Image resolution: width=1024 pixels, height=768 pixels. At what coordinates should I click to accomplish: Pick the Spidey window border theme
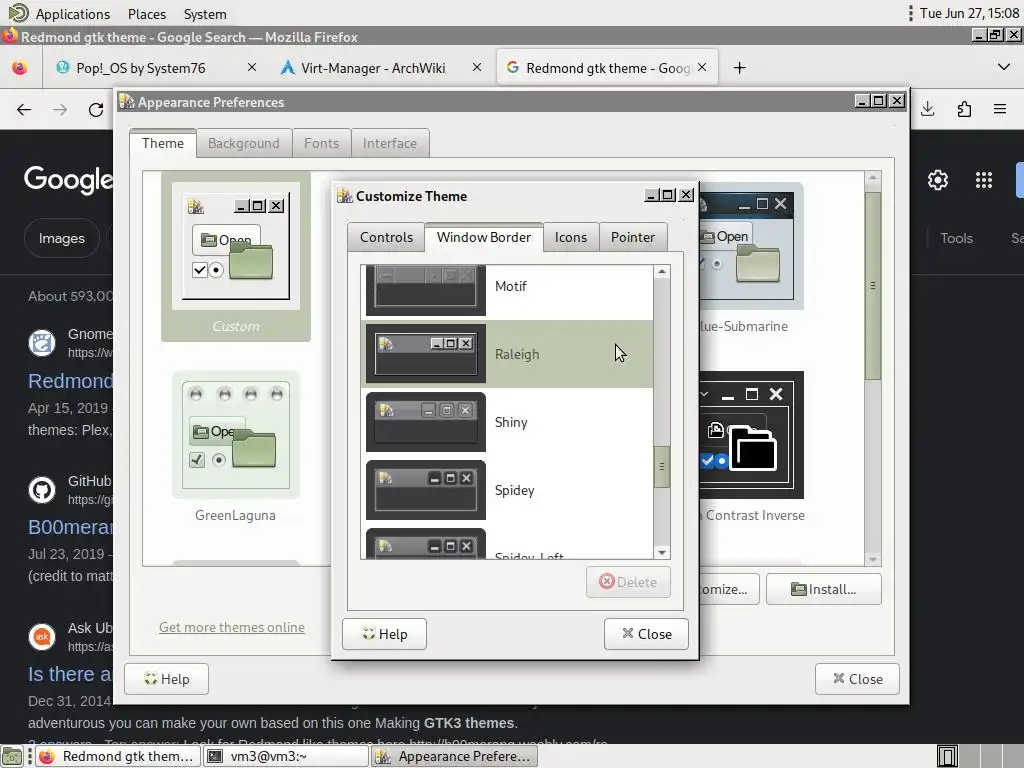(507, 490)
